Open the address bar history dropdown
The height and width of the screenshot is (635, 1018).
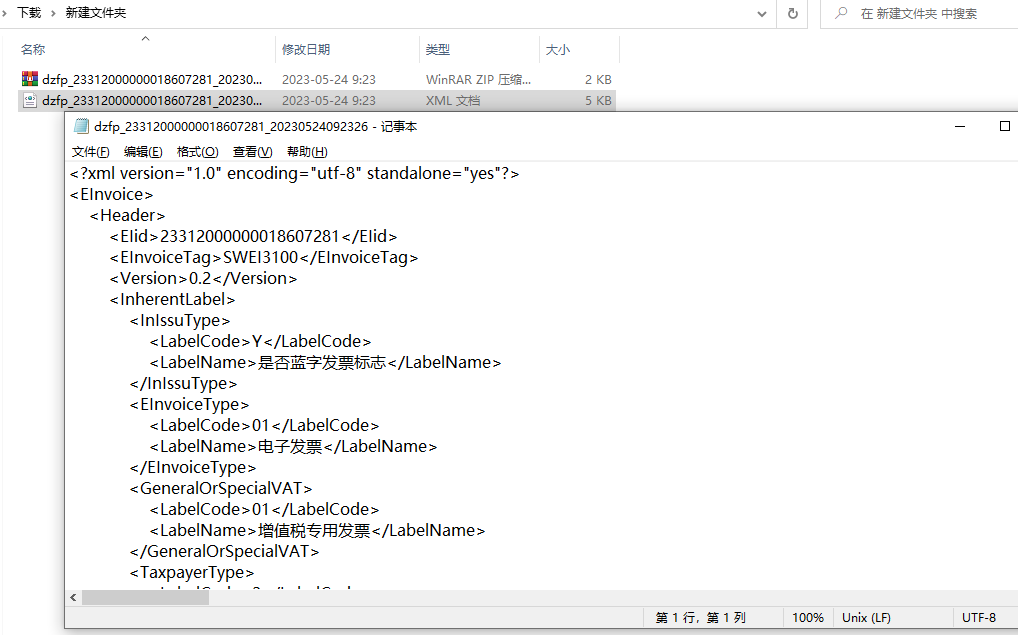click(x=762, y=13)
